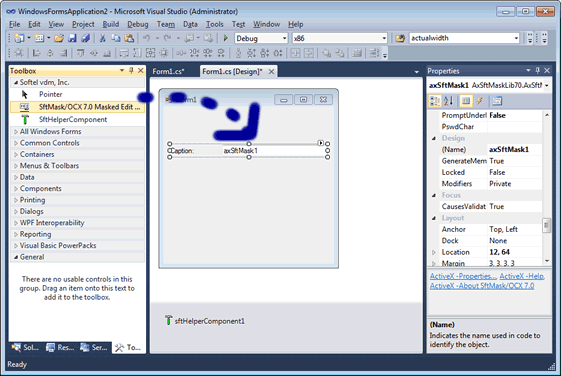Screen dimensions: 561x376
Task: Open the Debug menu
Action: click(138, 24)
